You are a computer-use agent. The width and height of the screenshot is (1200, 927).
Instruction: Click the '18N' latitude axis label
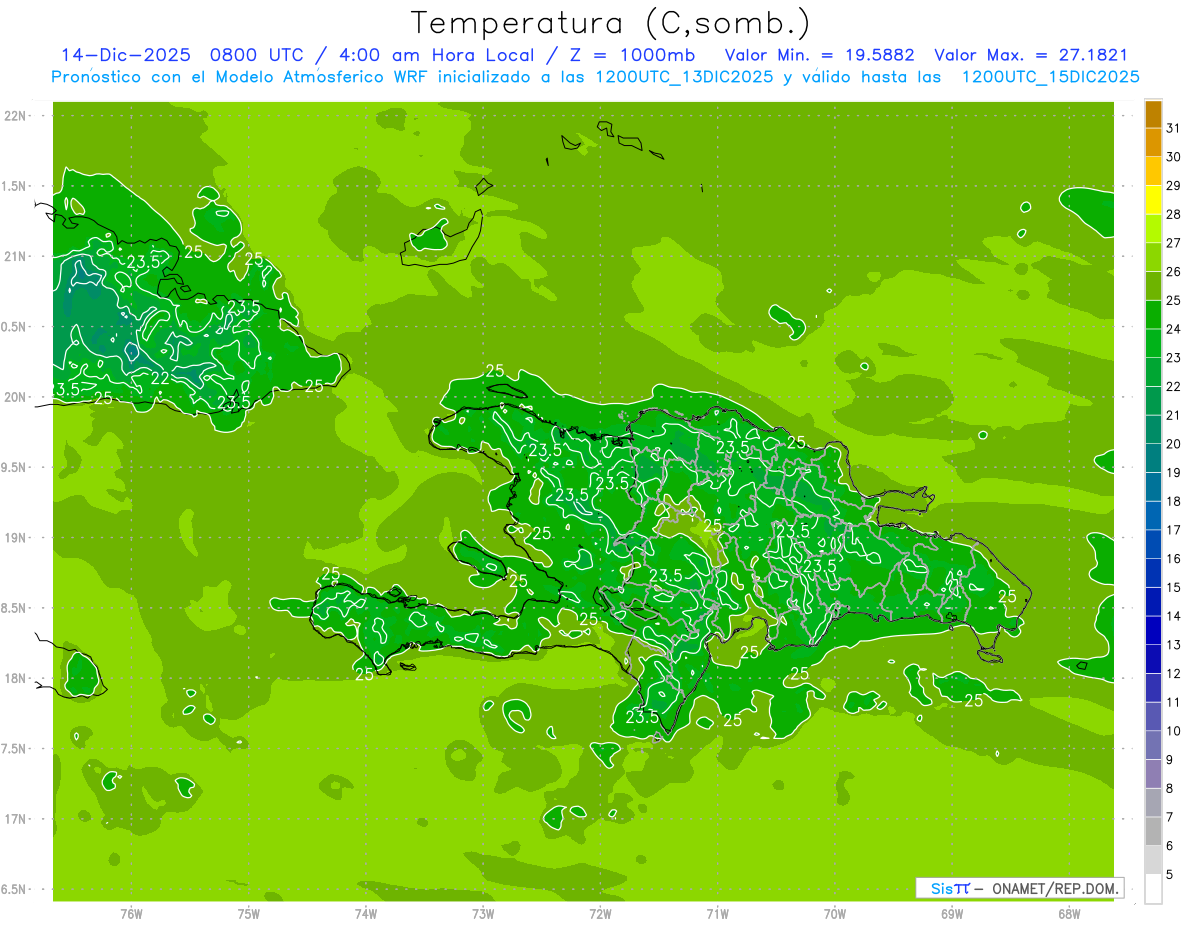click(x=15, y=678)
